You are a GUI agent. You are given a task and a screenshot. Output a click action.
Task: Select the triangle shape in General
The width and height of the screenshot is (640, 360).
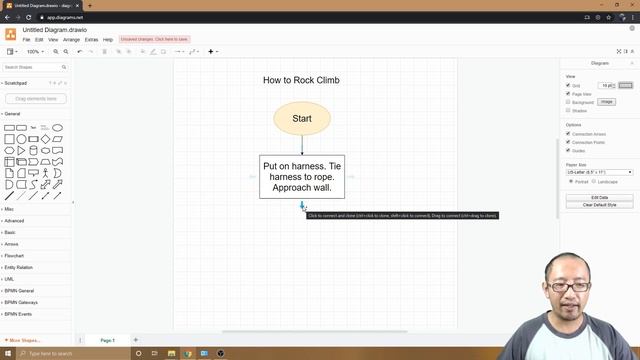21,151
